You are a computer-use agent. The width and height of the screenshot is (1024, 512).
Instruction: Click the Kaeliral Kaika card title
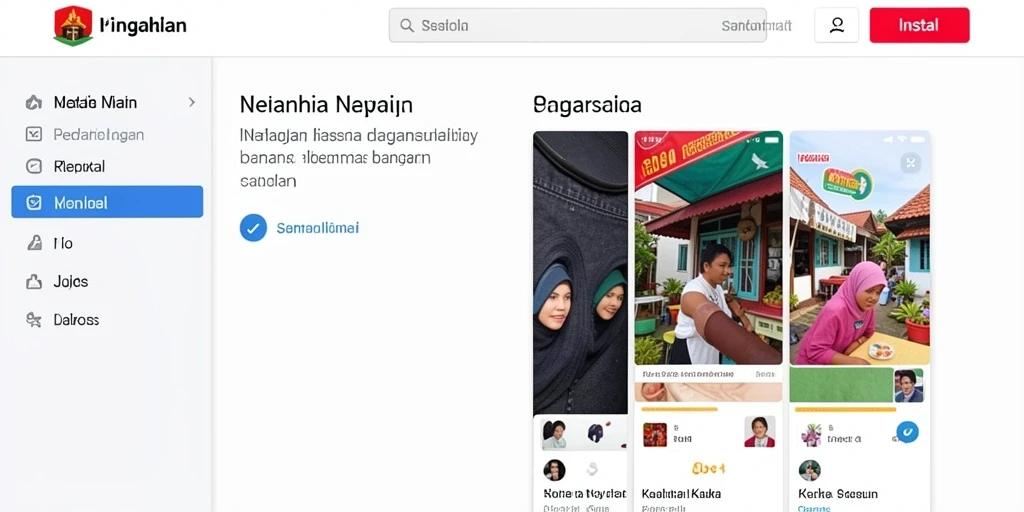(681, 494)
